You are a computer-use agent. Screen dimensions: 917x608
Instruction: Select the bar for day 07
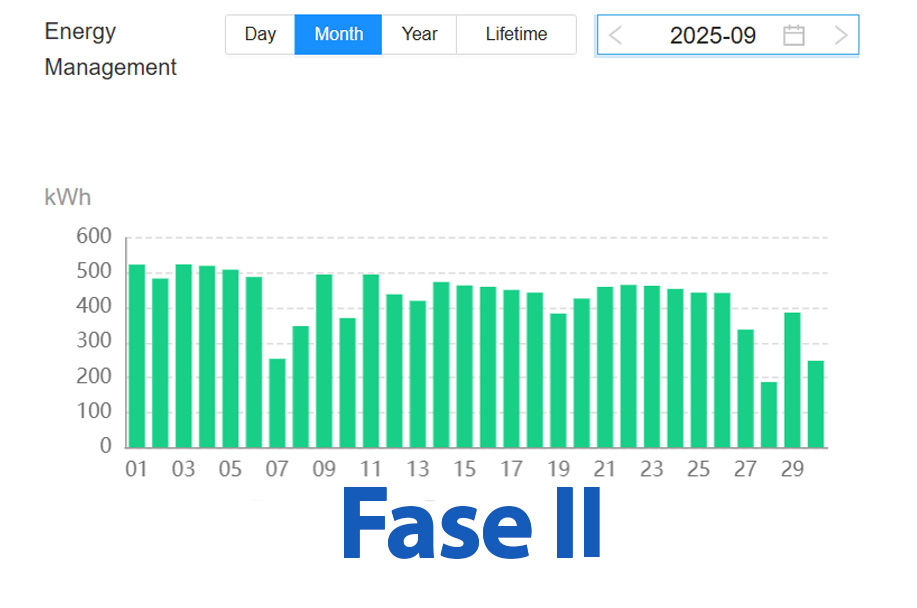[277, 403]
